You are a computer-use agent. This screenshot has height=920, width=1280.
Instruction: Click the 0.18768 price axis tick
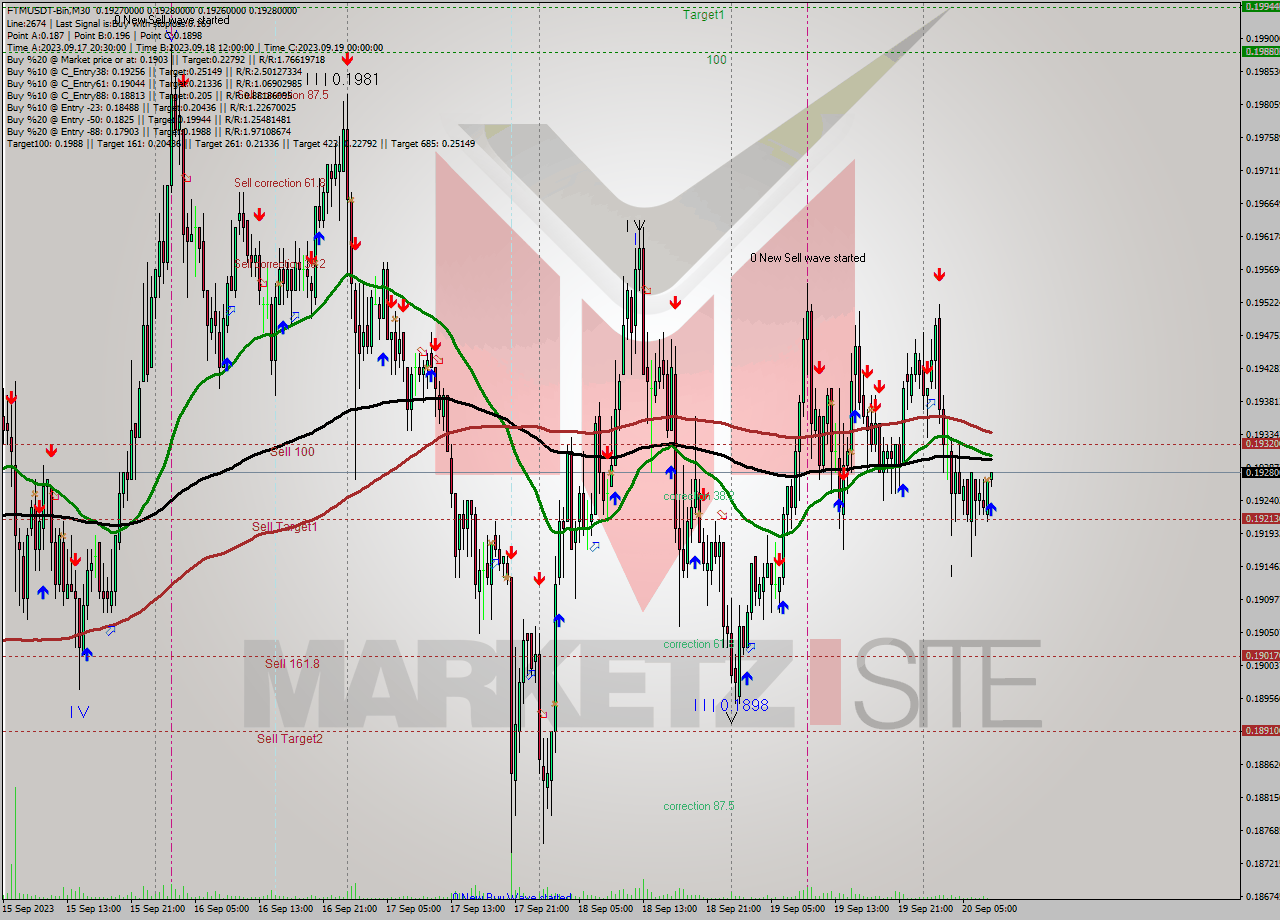coord(1262,830)
